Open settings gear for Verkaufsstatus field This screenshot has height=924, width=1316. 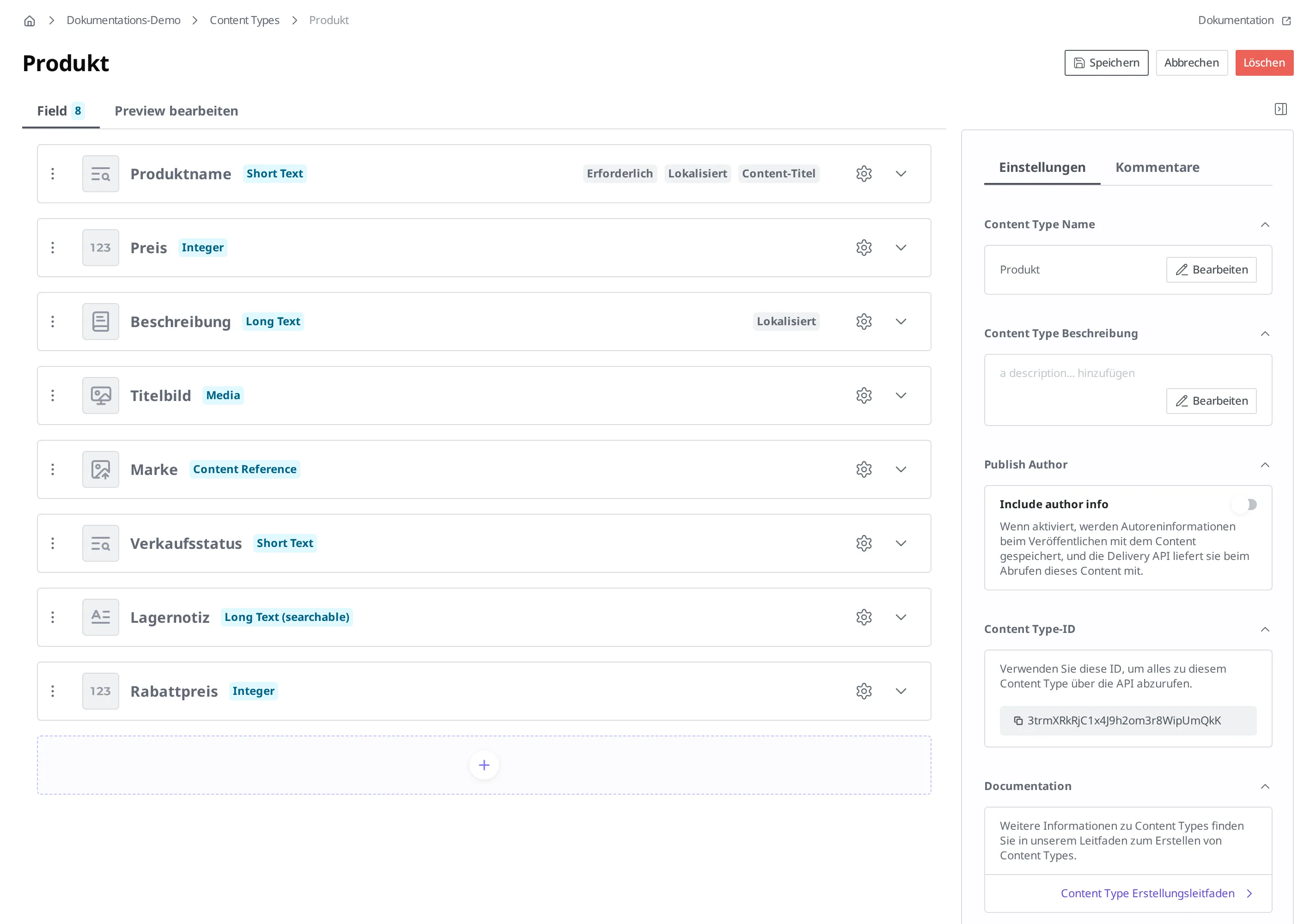coord(864,543)
